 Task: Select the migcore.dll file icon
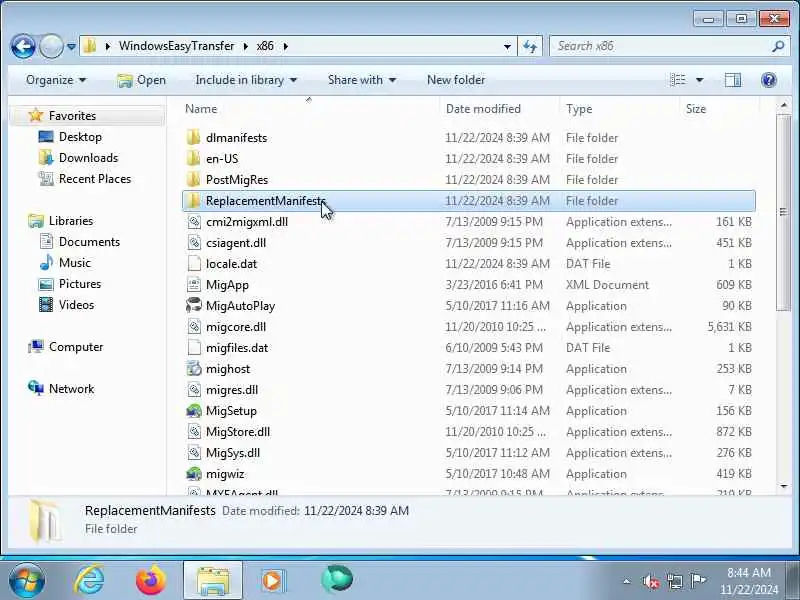[194, 327]
